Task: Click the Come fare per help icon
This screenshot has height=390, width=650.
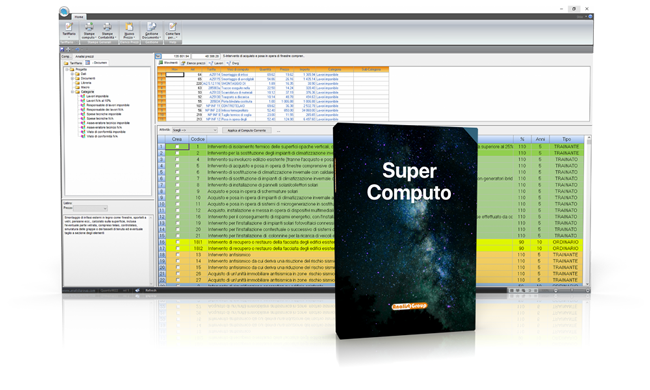Action: point(172,27)
